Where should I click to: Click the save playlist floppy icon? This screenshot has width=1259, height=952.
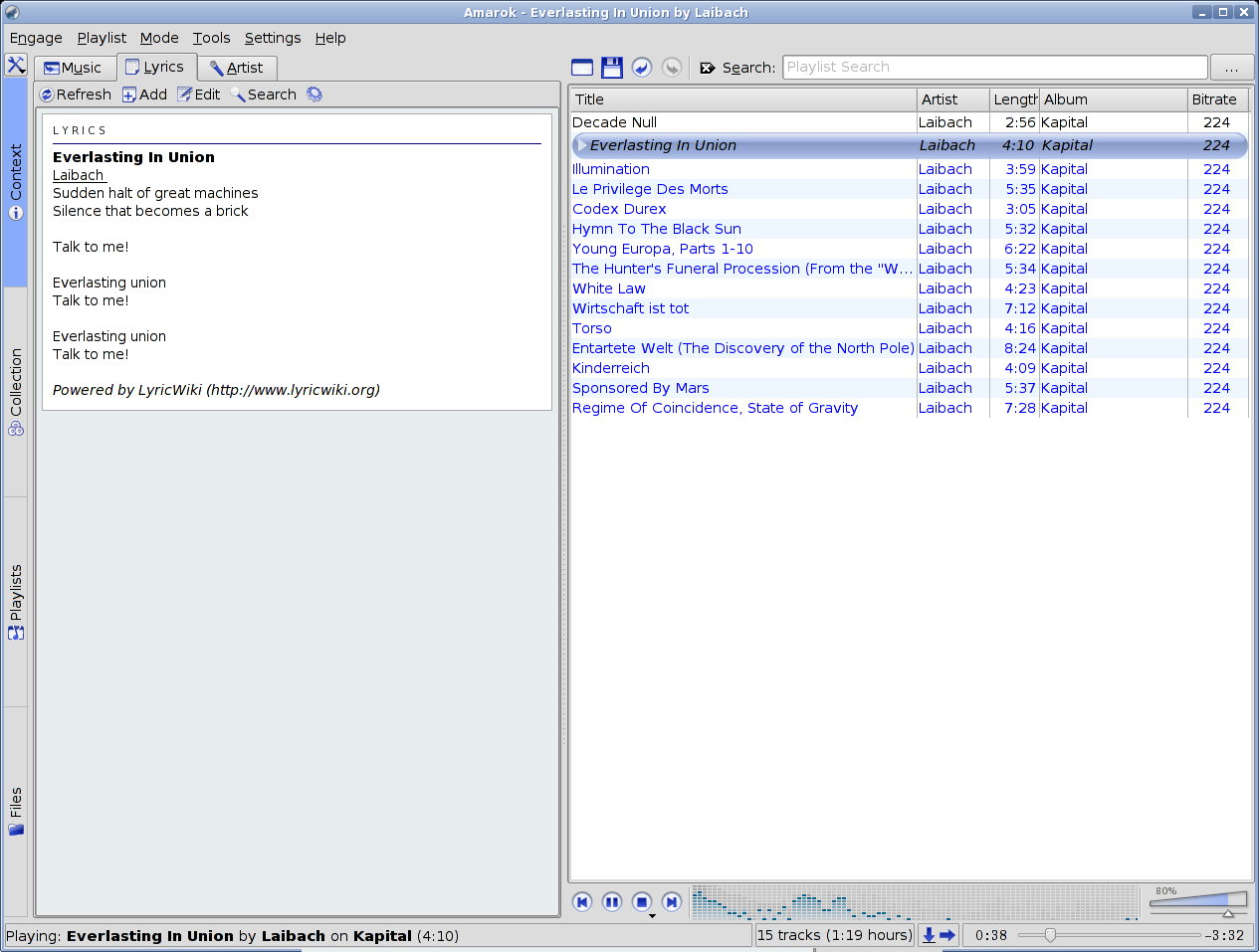pos(612,68)
